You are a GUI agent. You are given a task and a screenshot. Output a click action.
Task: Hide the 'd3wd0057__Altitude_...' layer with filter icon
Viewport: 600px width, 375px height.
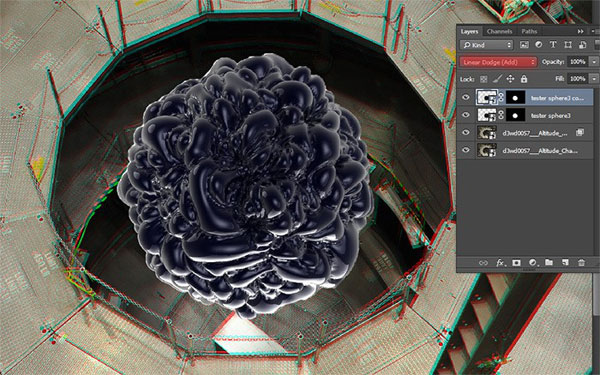466,132
